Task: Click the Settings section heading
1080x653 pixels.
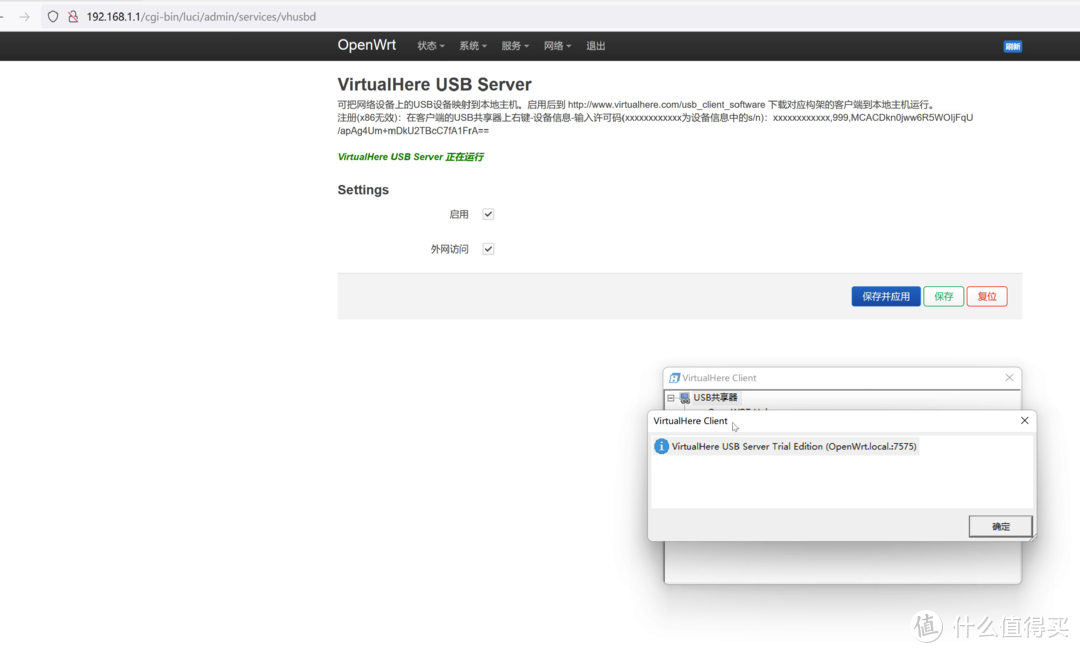Action: pos(363,190)
